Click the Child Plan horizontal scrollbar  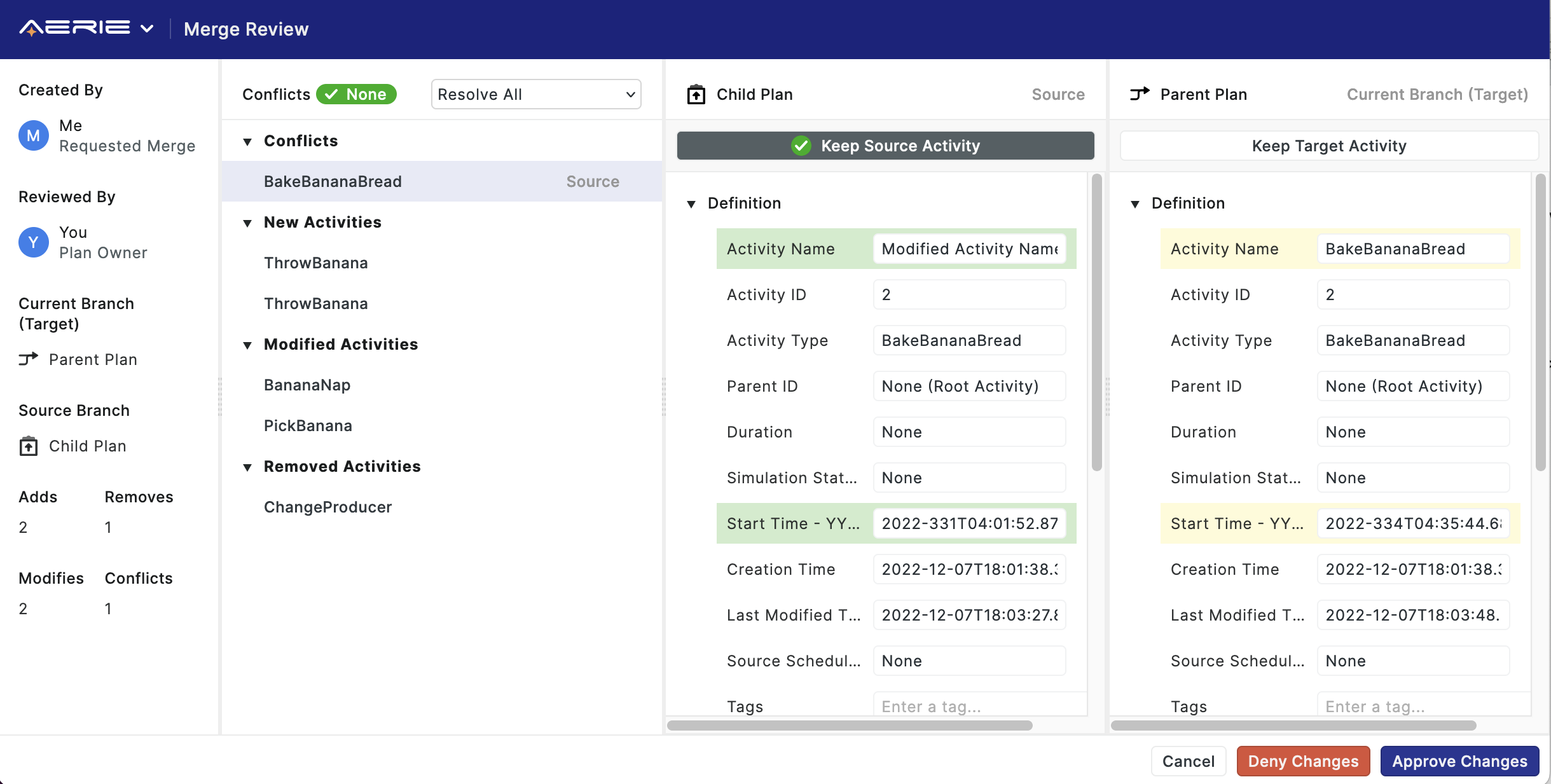[849, 726]
